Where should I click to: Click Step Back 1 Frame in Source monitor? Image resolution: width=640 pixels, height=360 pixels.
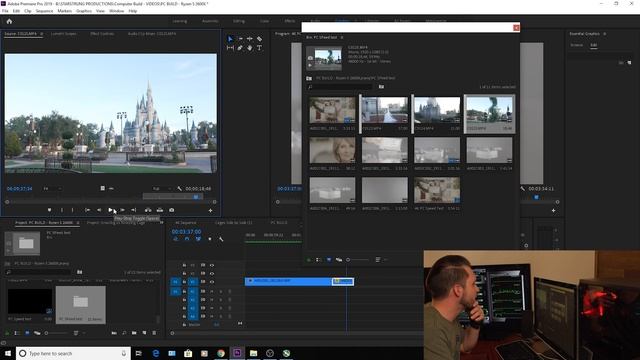point(99,210)
